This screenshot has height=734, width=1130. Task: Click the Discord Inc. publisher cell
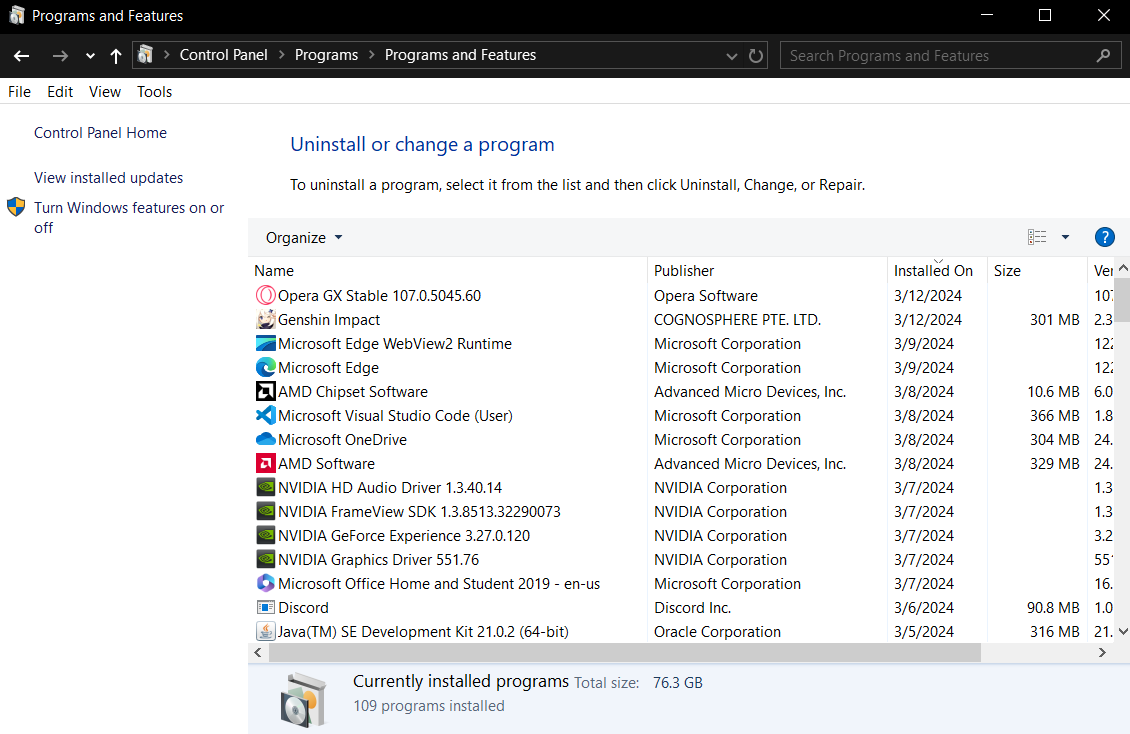(x=693, y=607)
